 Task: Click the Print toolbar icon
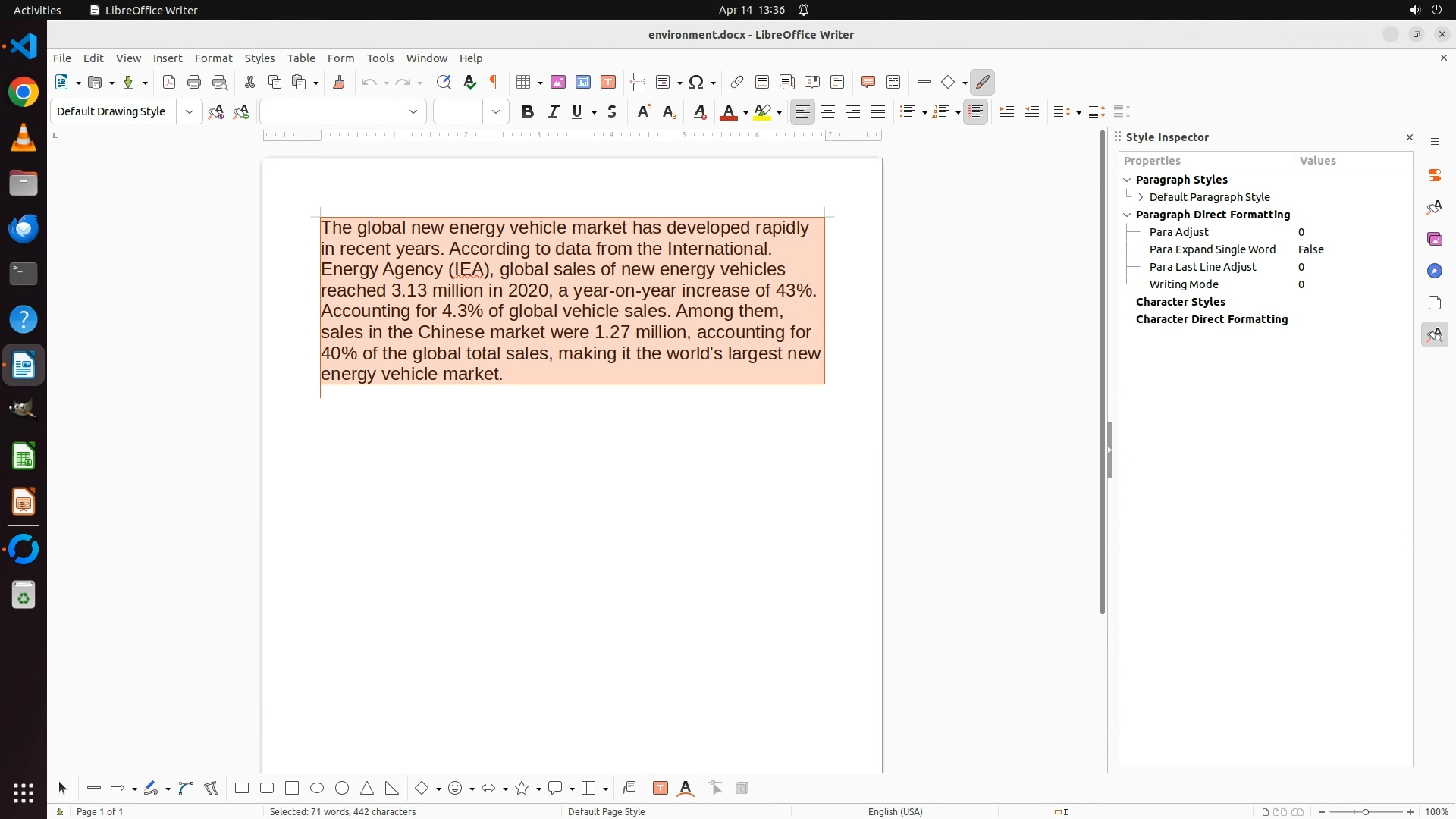click(x=194, y=83)
